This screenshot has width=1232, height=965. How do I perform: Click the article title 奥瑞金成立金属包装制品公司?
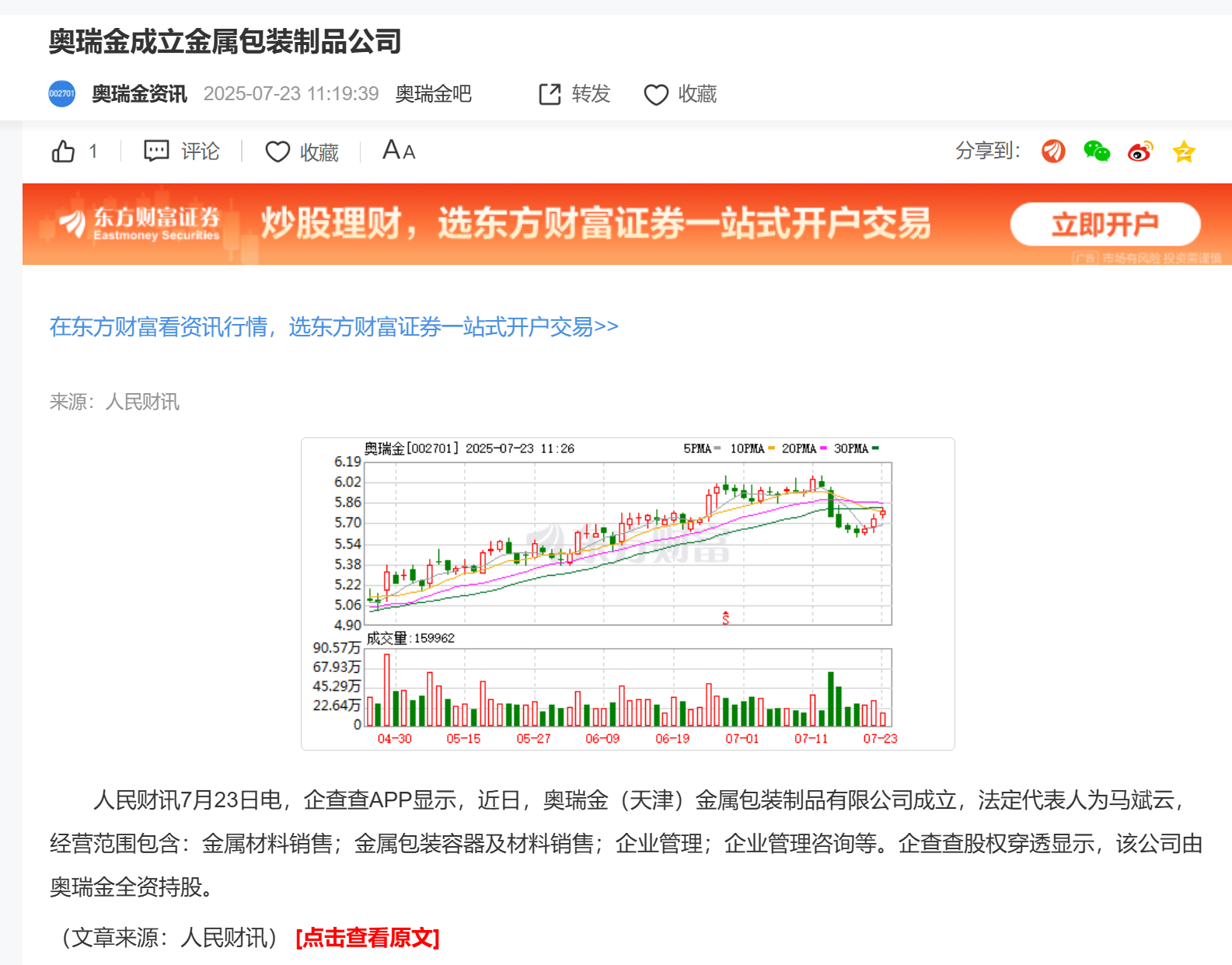click(x=225, y=41)
